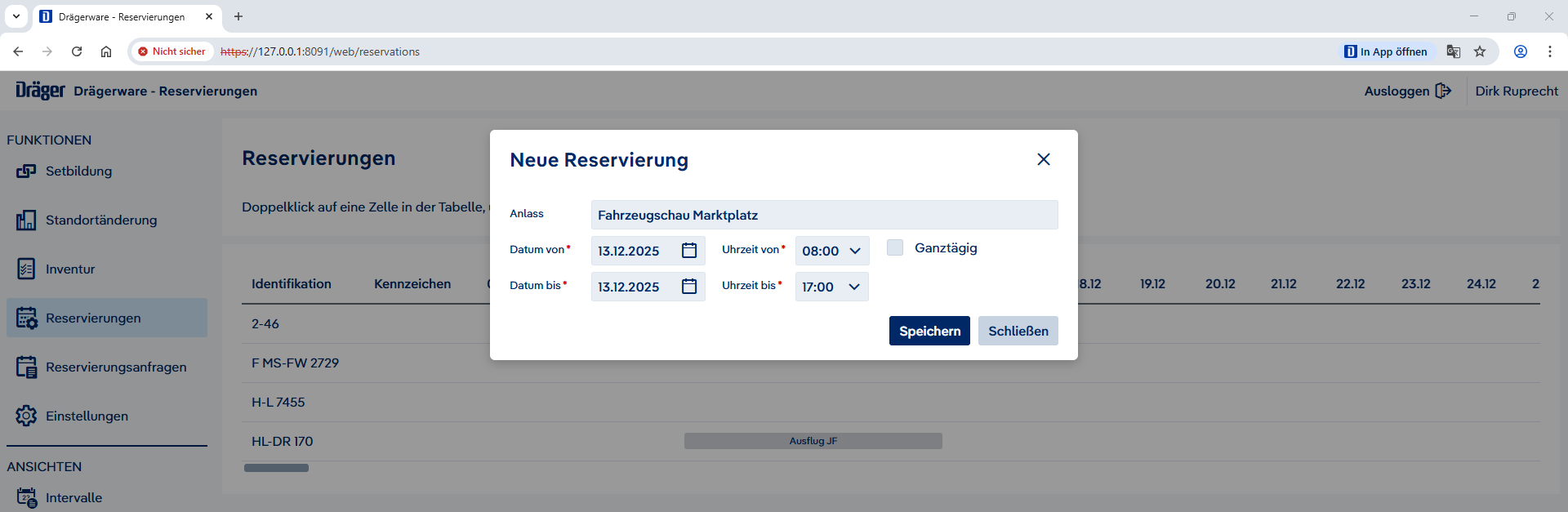Click the Schließen button
Screen dimensions: 1568x512
(1018, 331)
